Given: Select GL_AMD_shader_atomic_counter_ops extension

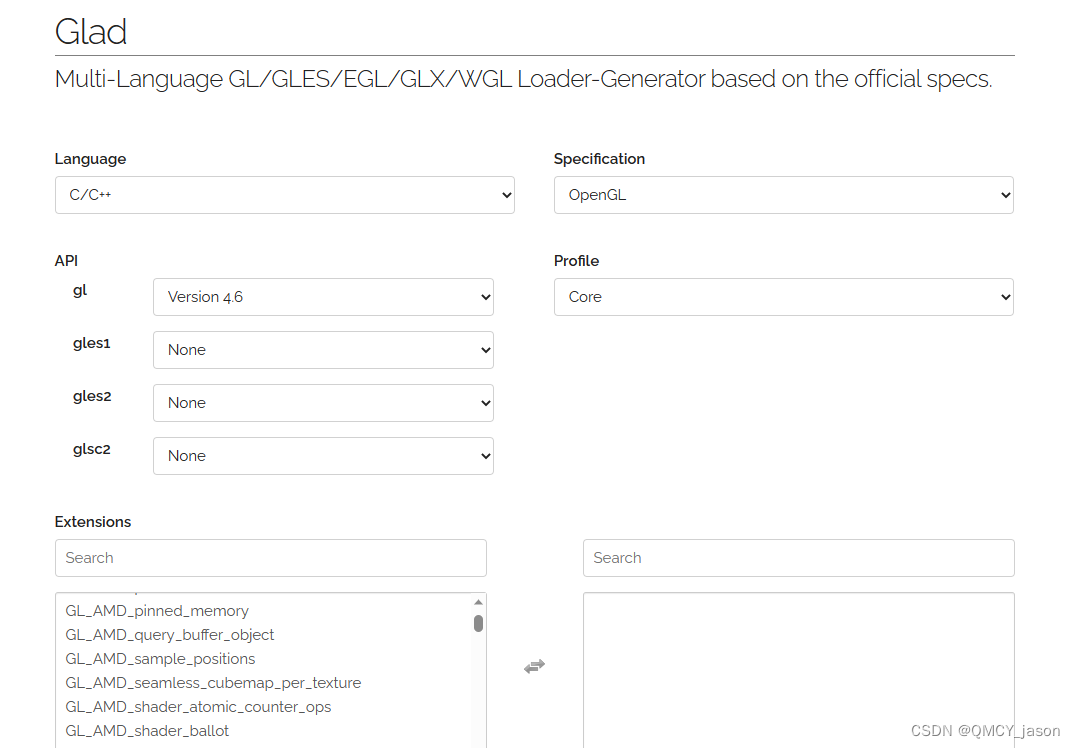Looking at the screenshot, I should coord(198,707).
